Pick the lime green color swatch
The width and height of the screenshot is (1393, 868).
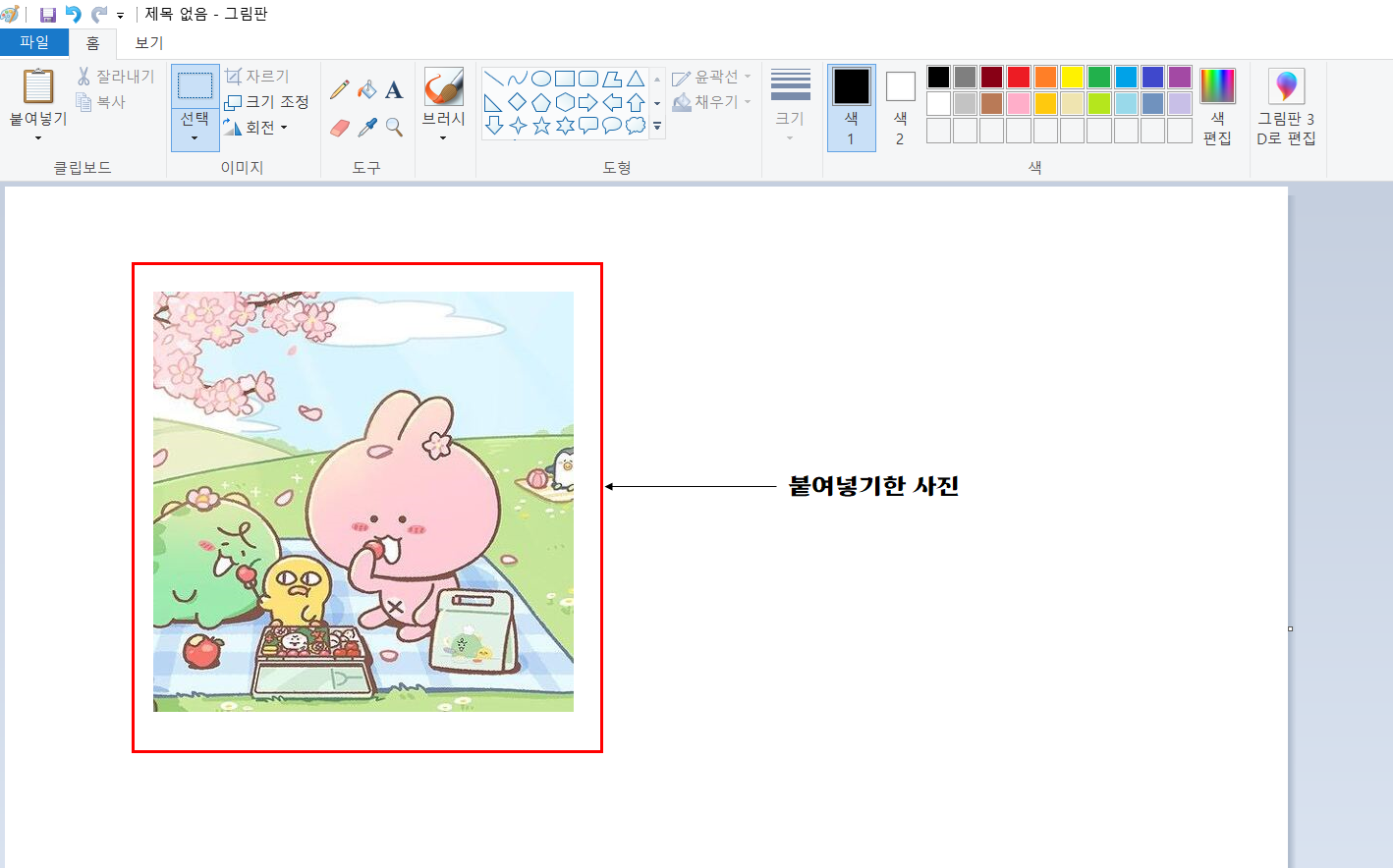1099,103
